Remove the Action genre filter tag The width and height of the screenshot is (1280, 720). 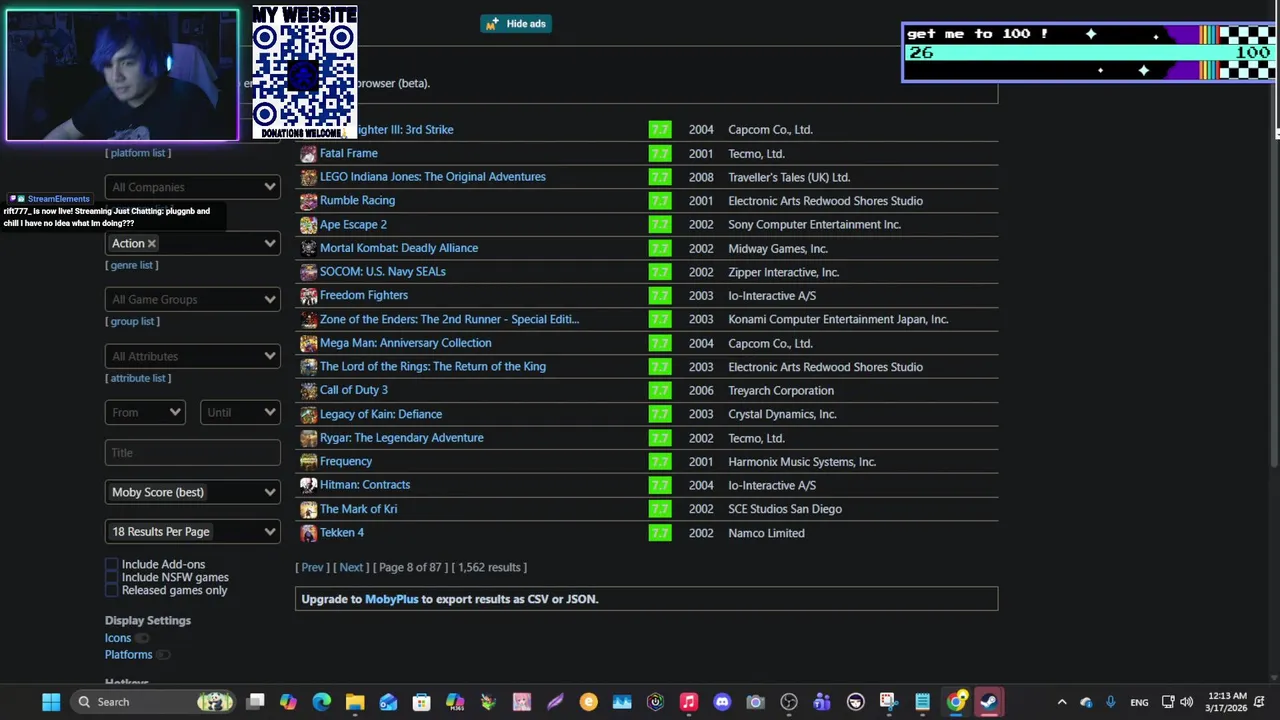(x=152, y=244)
